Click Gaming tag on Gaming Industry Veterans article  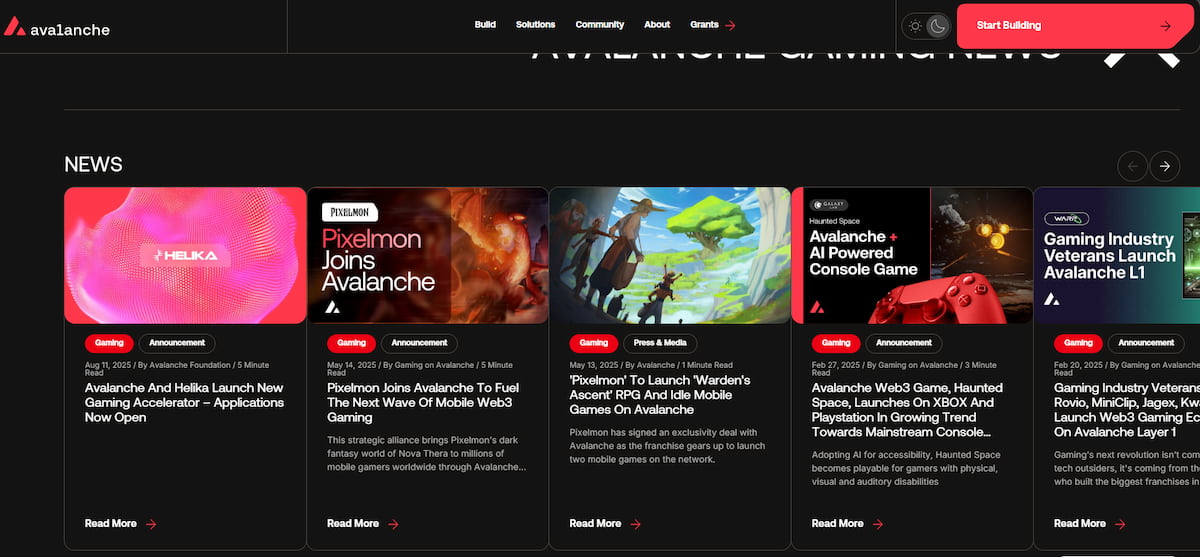[x=1078, y=343]
